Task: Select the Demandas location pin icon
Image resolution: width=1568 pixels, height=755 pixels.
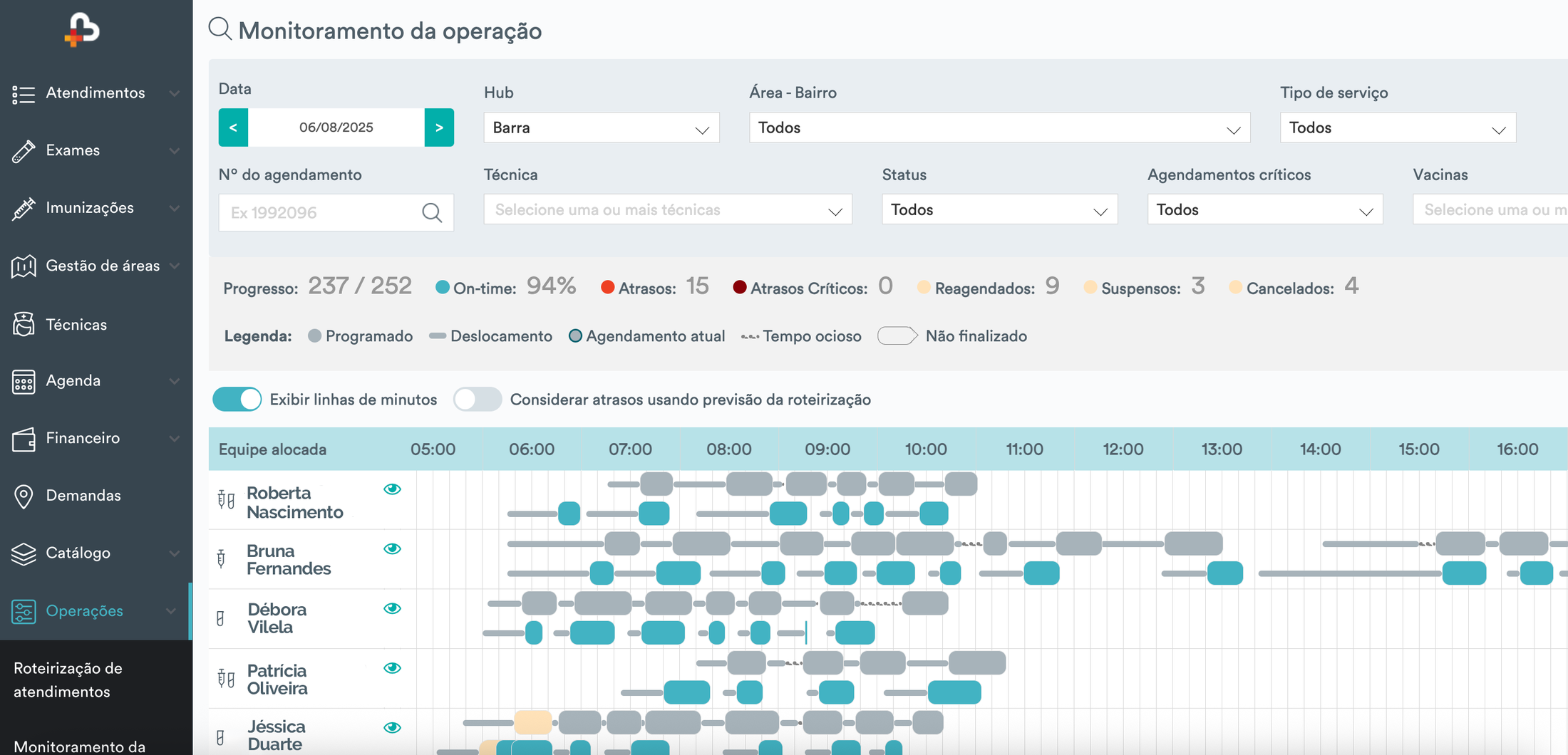Action: point(24,496)
